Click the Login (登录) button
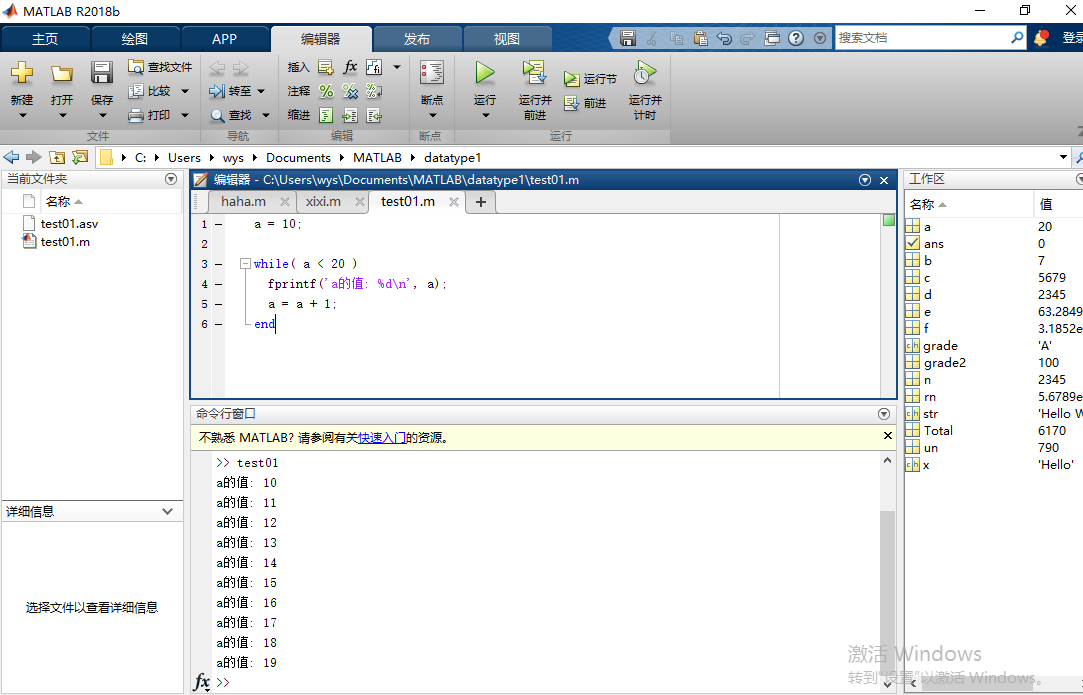 1071,38
